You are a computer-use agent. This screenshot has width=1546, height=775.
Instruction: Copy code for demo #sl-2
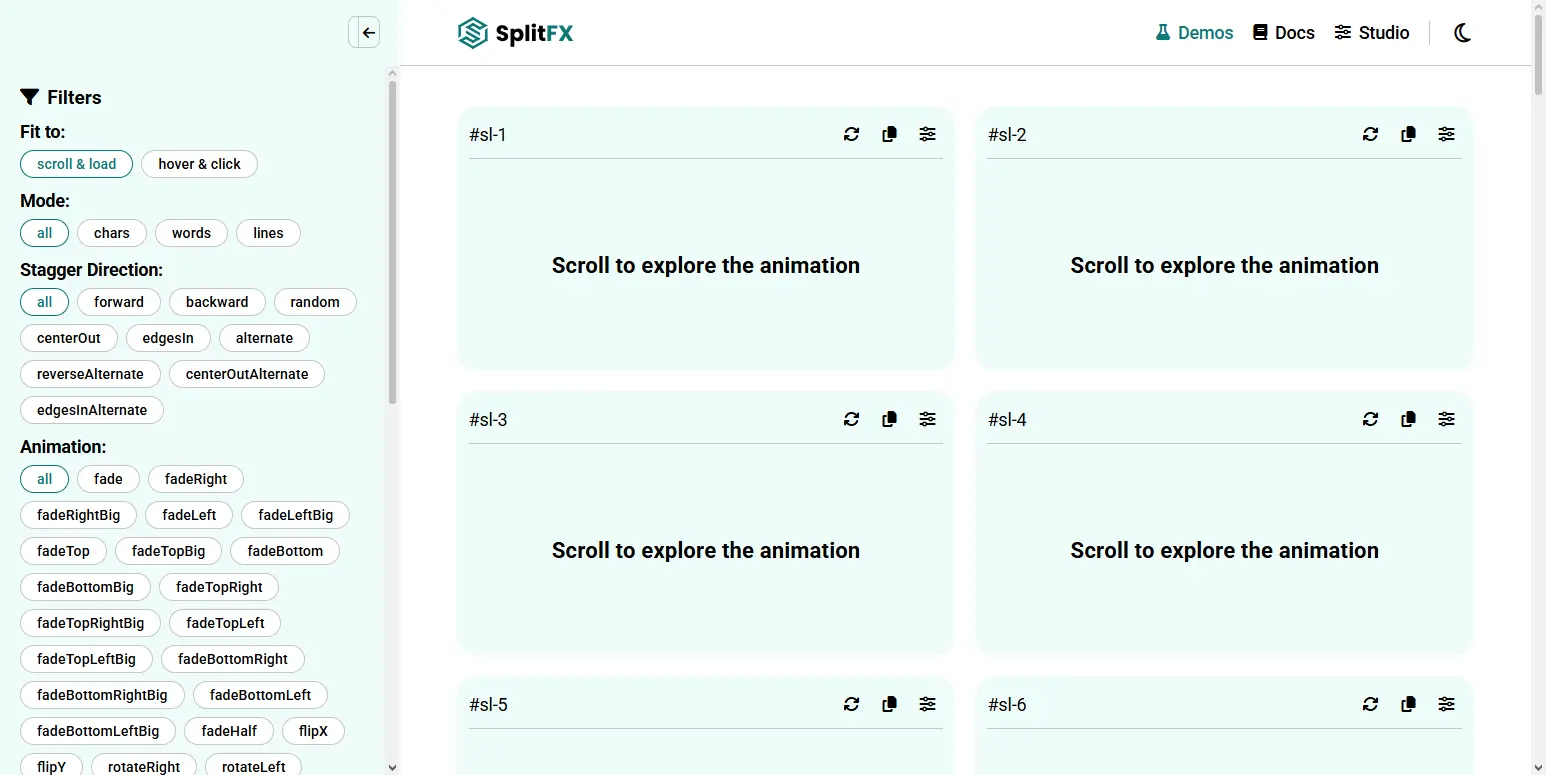point(1408,134)
